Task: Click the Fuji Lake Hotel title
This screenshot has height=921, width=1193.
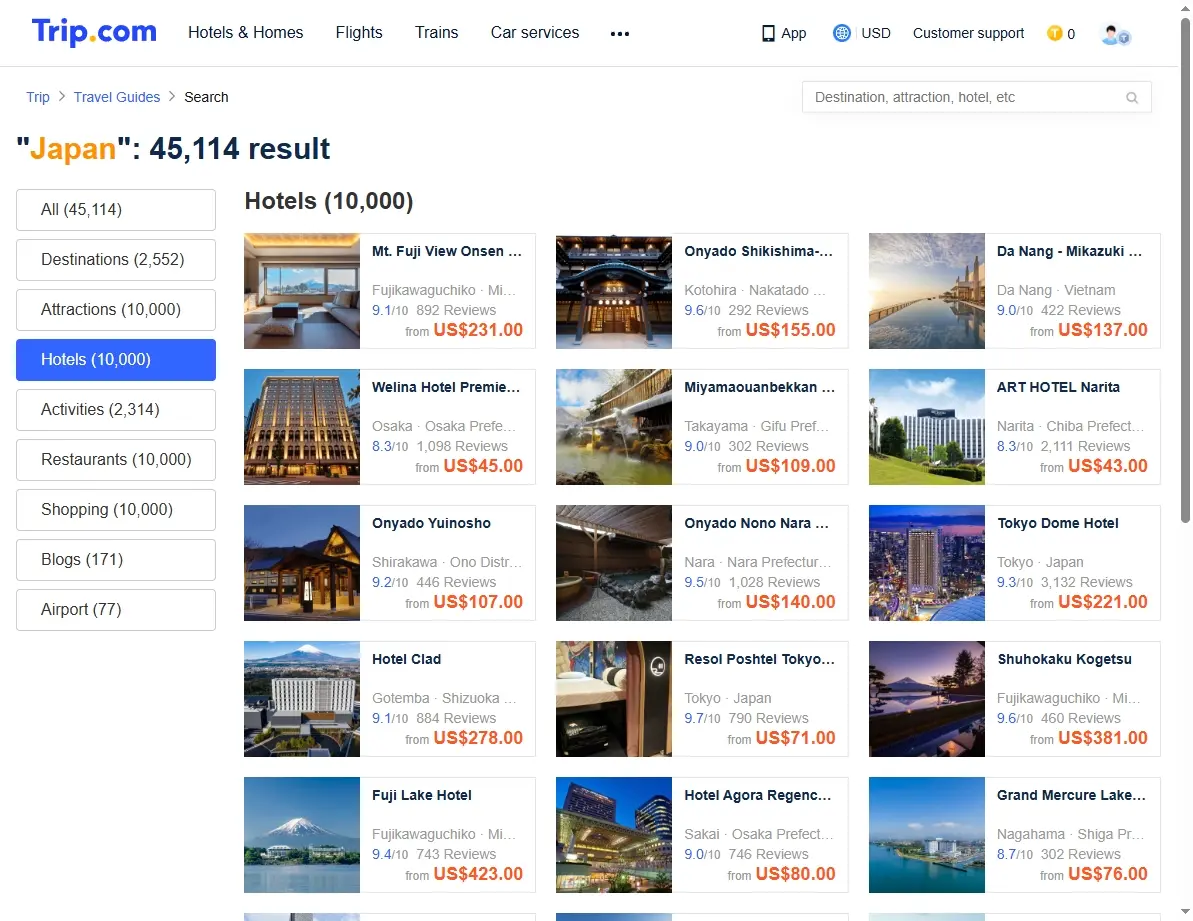Action: [x=422, y=796]
